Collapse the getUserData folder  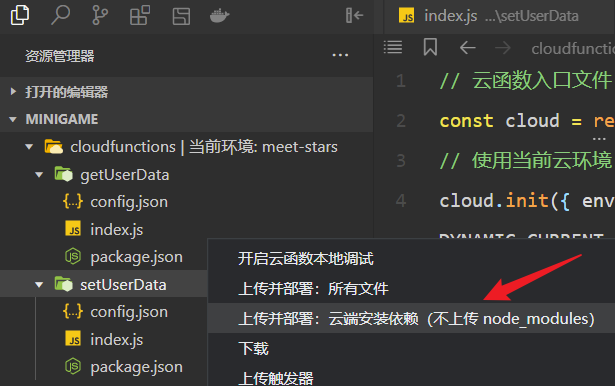click(x=39, y=175)
